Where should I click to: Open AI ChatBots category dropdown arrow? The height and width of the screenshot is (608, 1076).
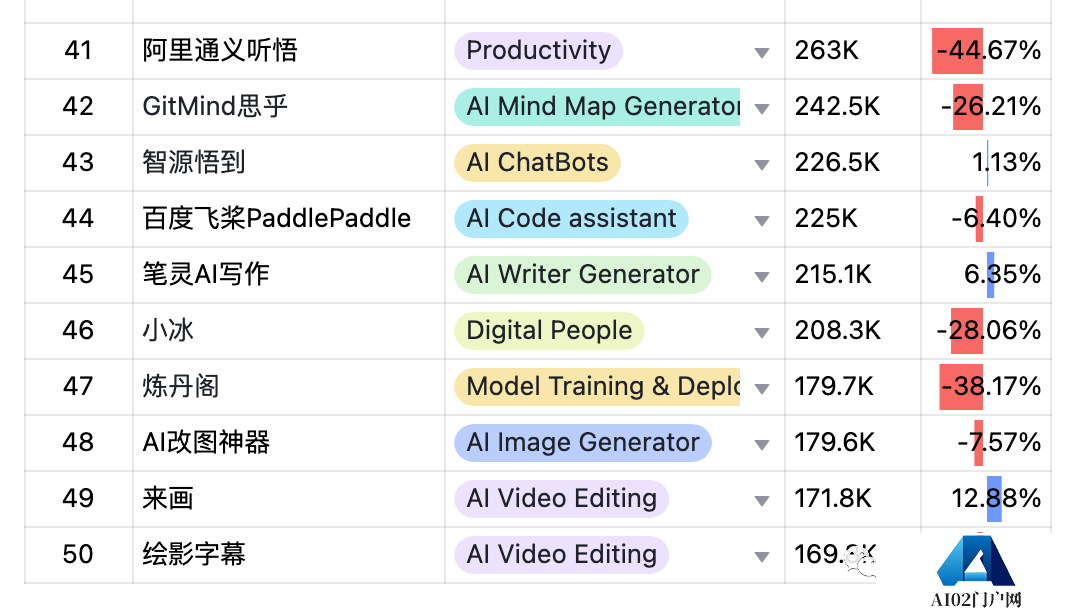(x=762, y=164)
